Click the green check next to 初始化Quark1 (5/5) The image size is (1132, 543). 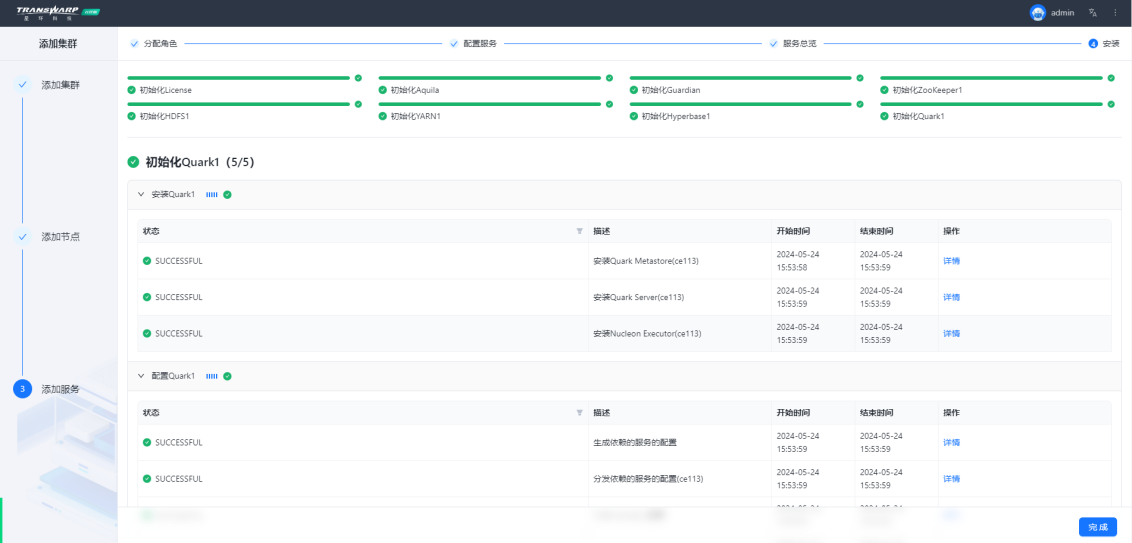pyautogui.click(x=134, y=162)
